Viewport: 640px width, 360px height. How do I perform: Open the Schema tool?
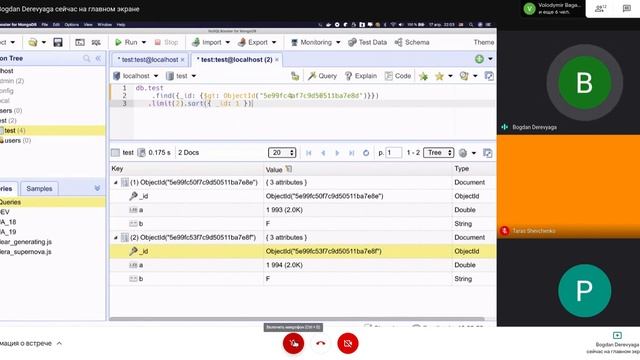pyautogui.click(x=412, y=42)
